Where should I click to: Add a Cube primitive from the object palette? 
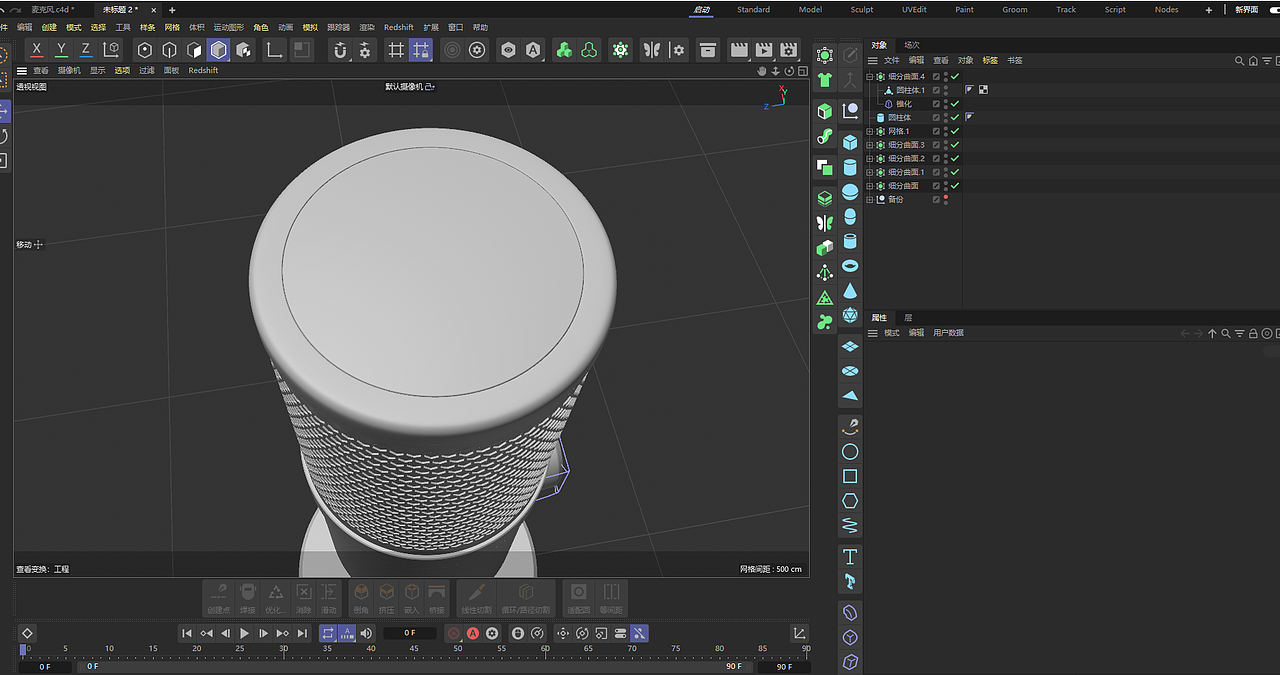coord(850,143)
